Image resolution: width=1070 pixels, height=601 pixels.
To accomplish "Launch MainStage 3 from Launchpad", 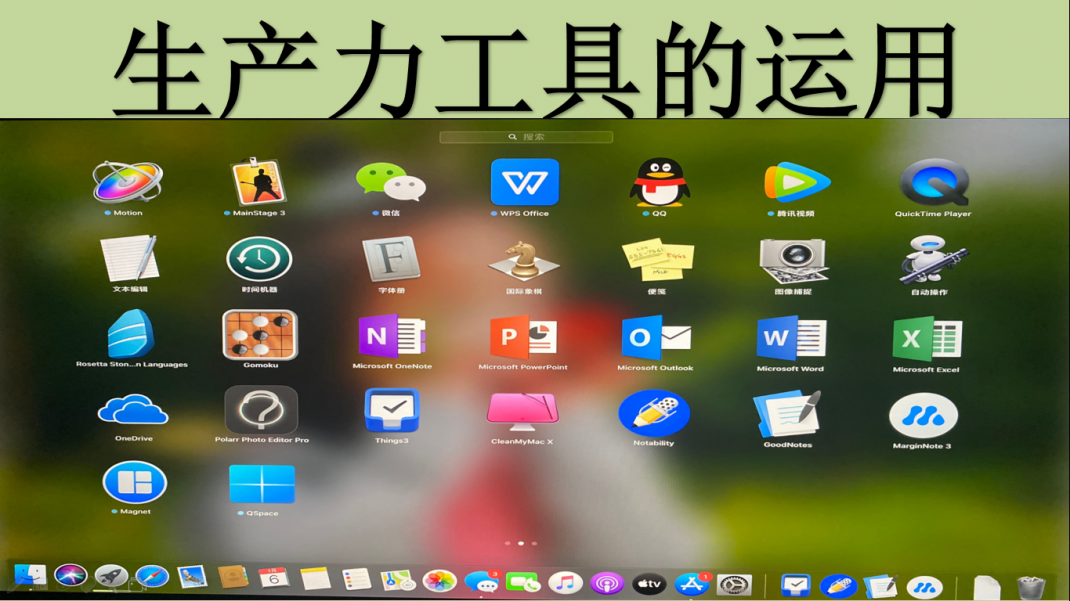I will [258, 181].
